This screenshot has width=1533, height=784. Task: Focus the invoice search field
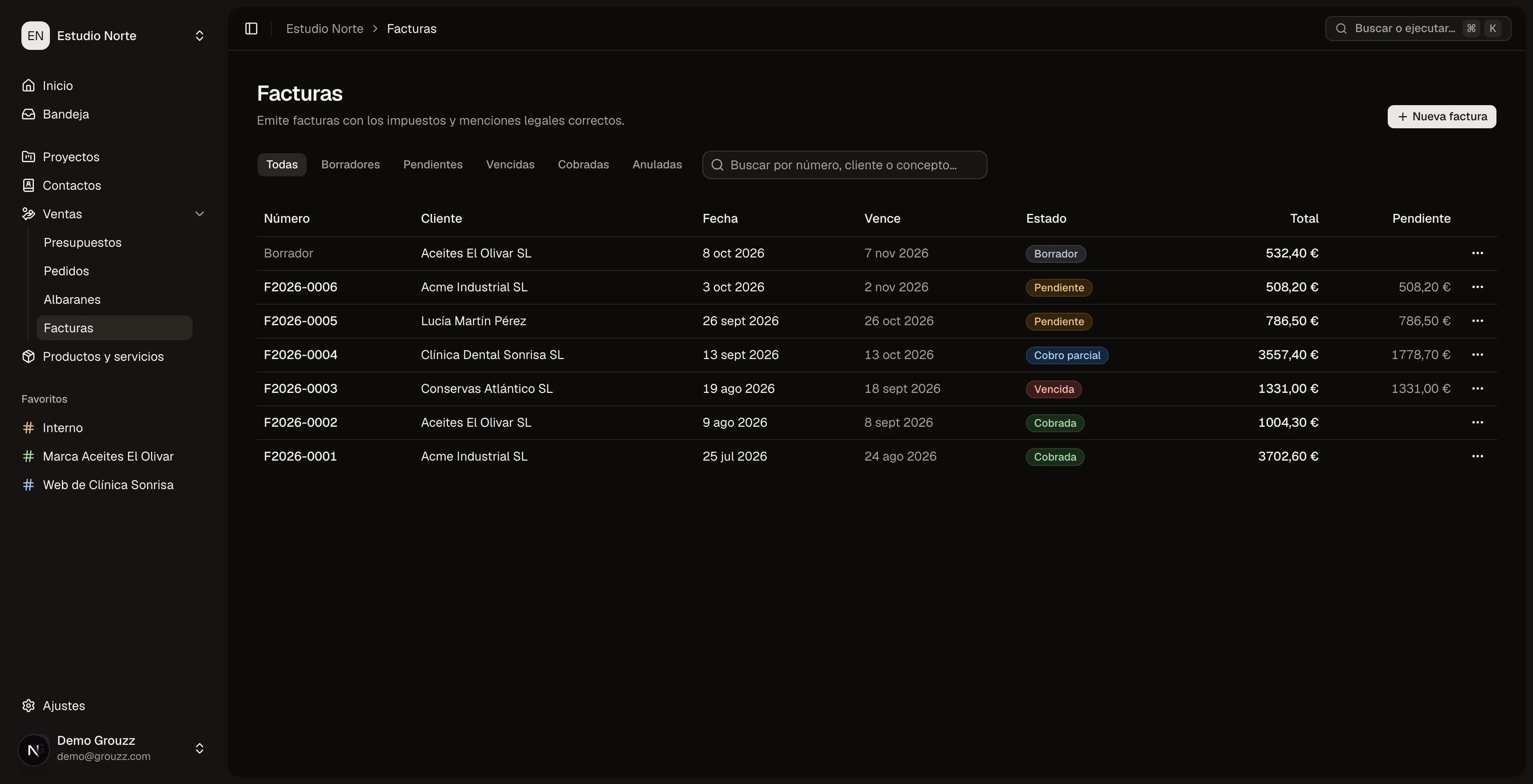[x=844, y=165]
